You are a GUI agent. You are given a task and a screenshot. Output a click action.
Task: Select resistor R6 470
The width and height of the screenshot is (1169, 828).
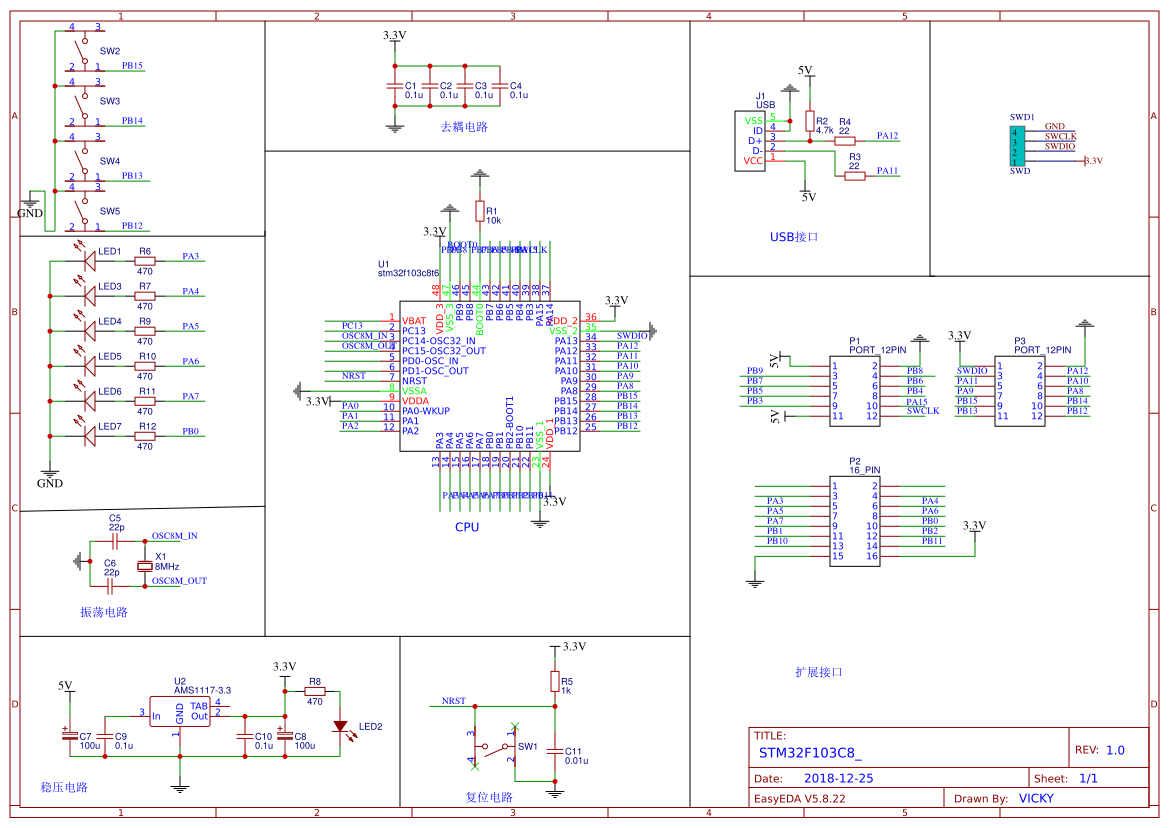pyautogui.click(x=145, y=262)
